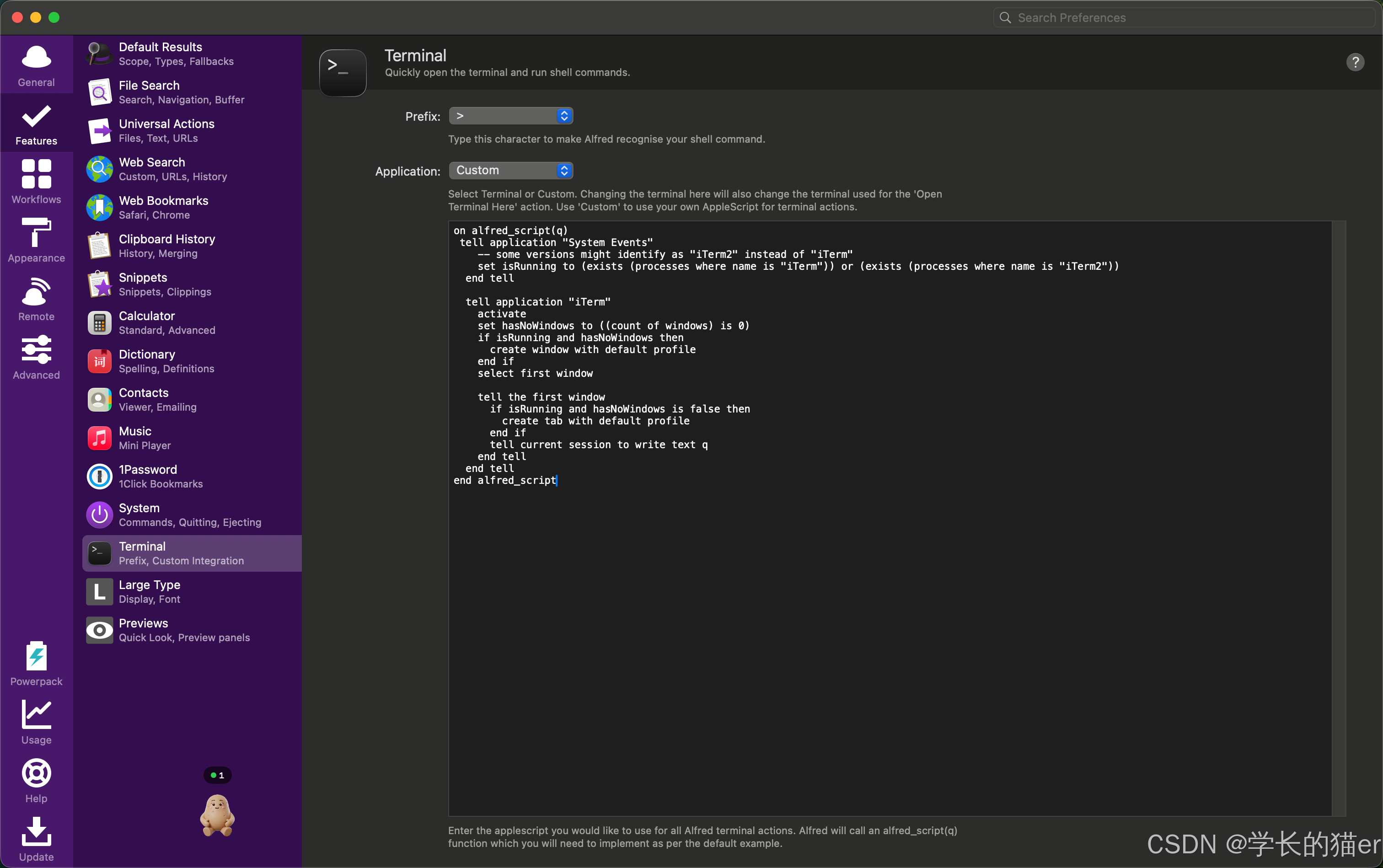Open the Remote section

coord(36,299)
